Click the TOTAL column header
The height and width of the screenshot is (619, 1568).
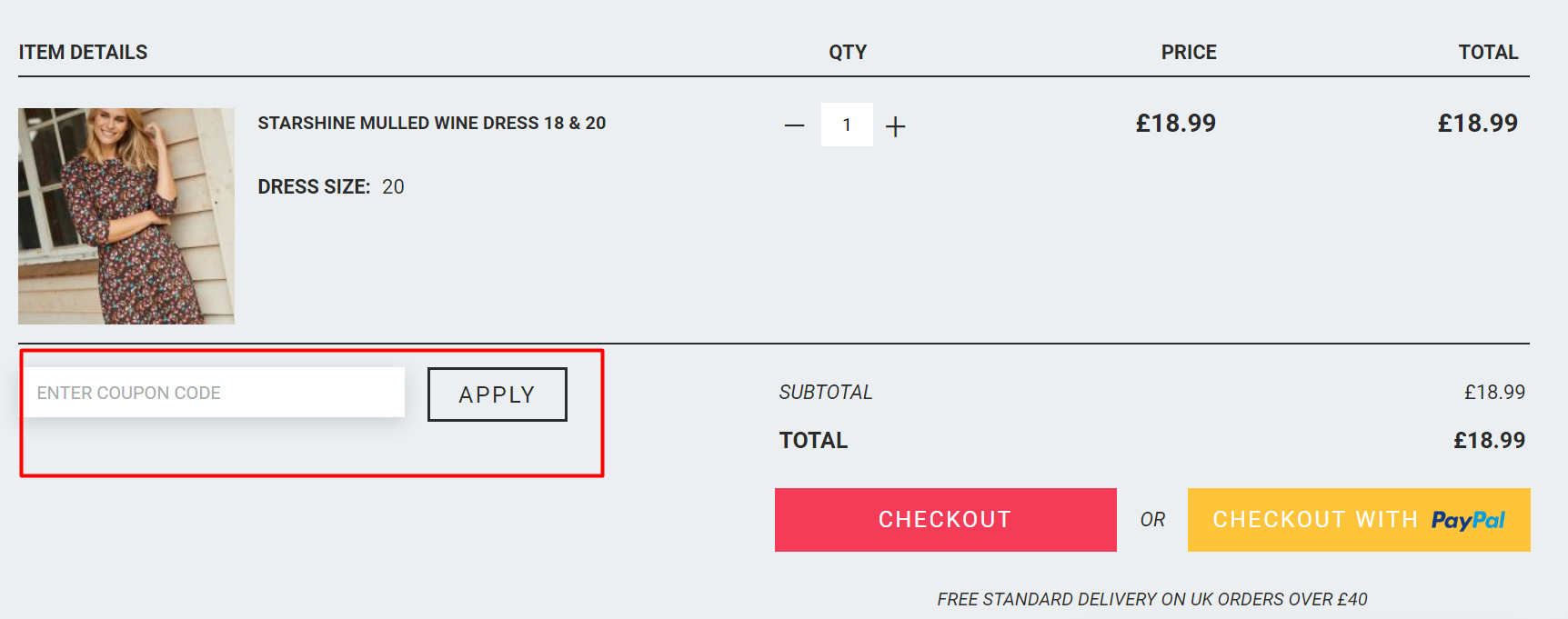(x=1488, y=52)
